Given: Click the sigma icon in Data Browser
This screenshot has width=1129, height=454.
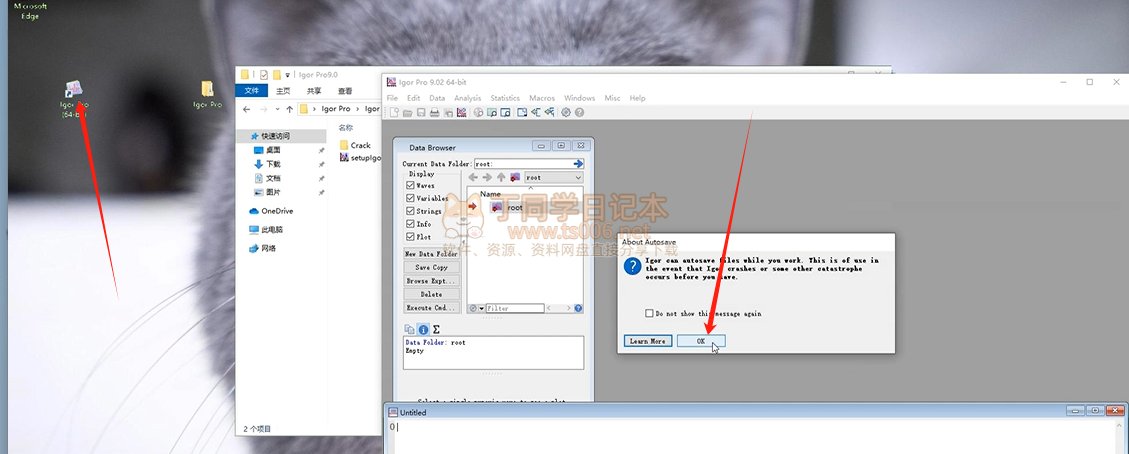Looking at the screenshot, I should (436, 329).
